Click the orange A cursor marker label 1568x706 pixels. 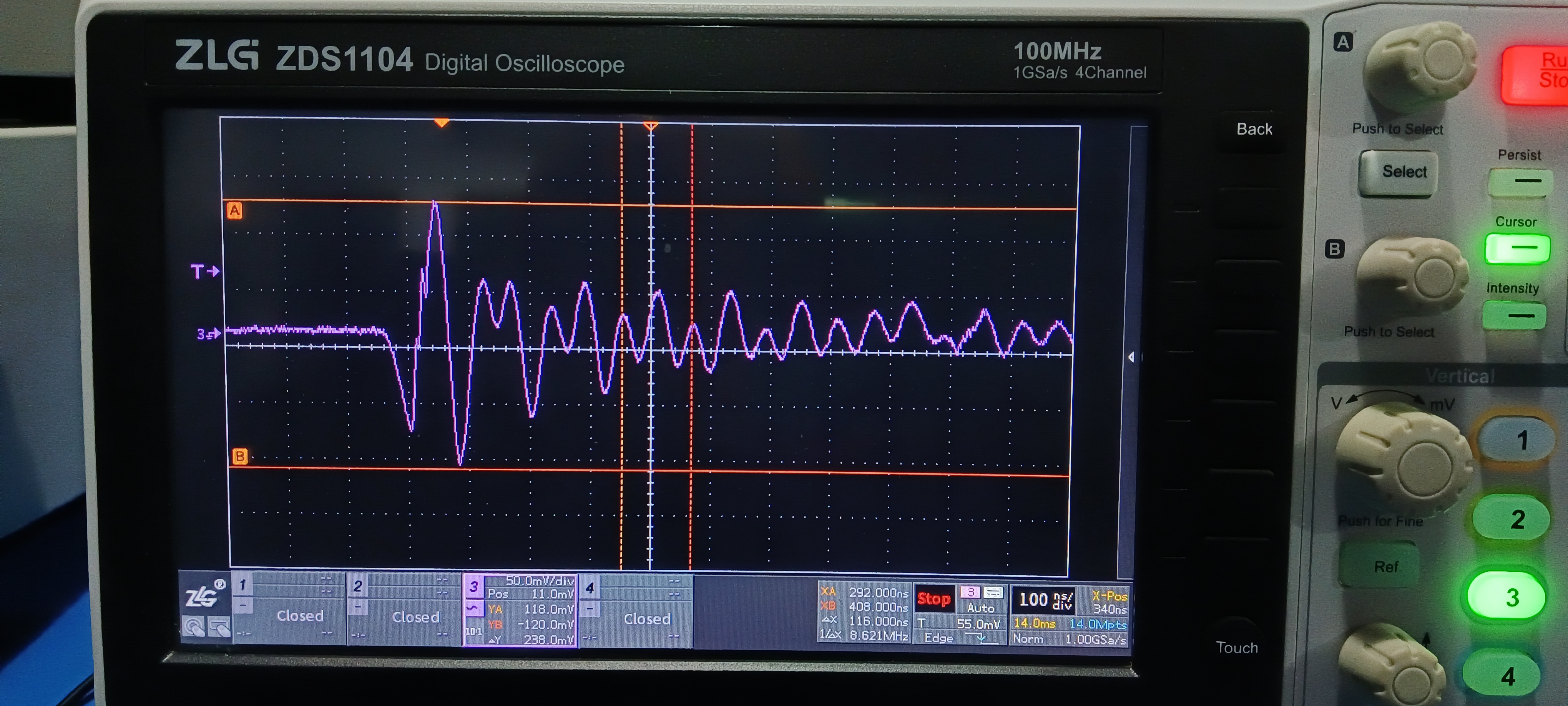(235, 211)
